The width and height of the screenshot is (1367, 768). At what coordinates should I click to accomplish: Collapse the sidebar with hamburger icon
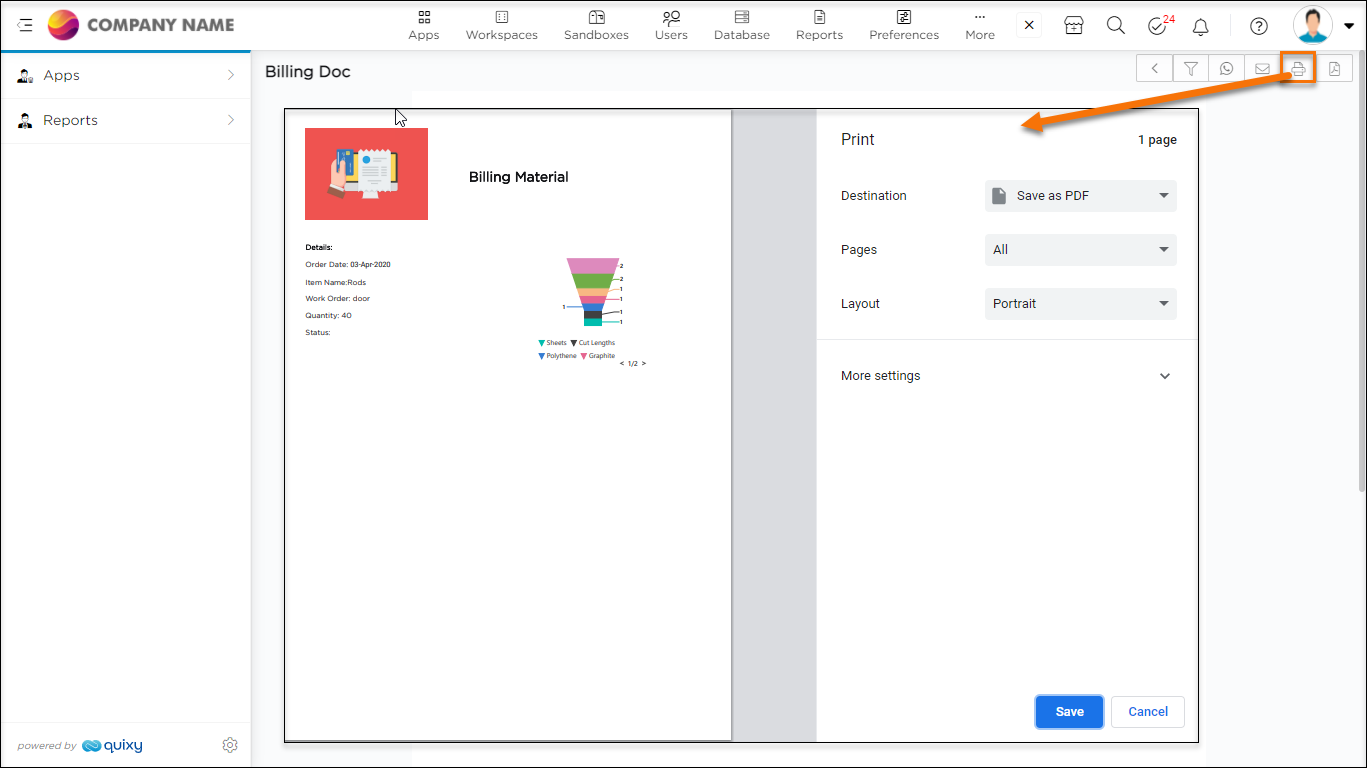(25, 25)
